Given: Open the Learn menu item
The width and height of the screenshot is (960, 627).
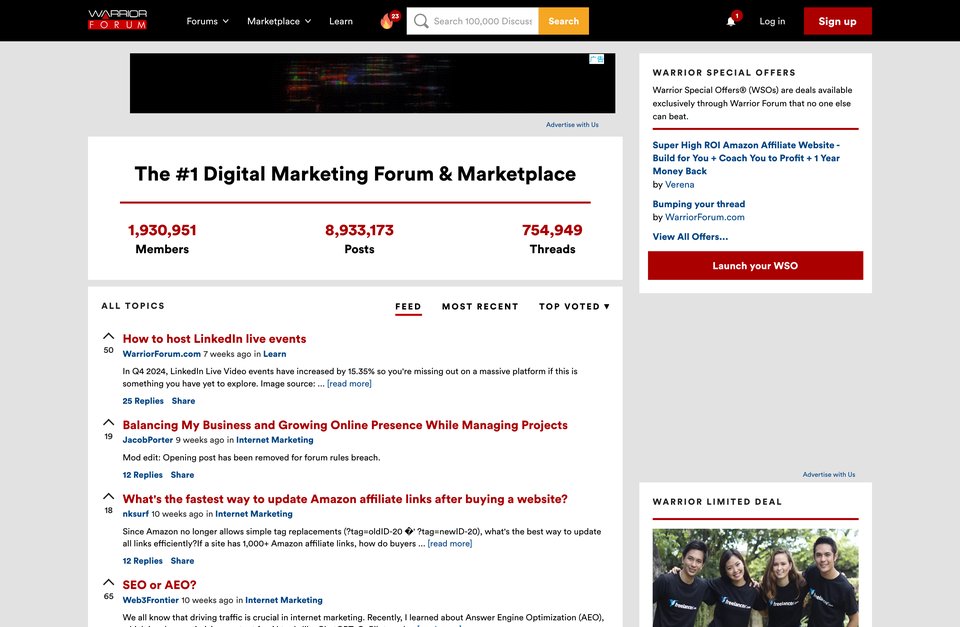Looking at the screenshot, I should pos(341,21).
